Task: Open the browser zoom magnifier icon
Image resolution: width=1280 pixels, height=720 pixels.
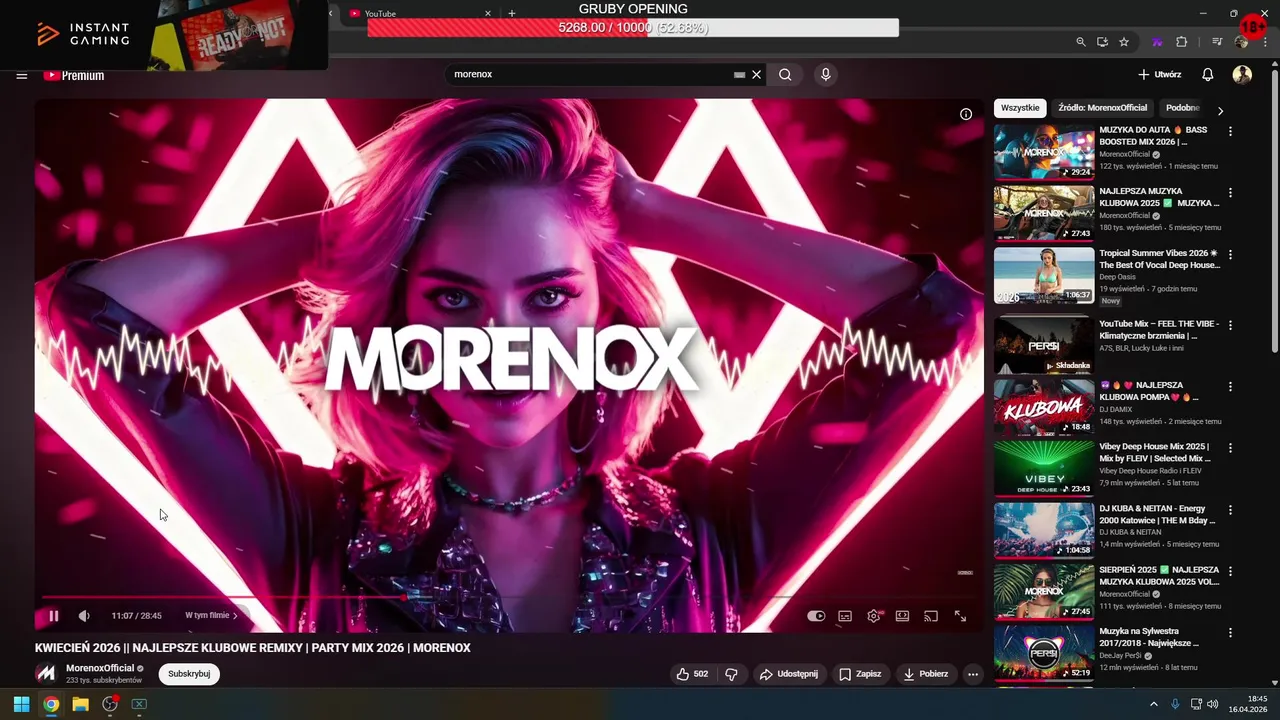Action: pos(1081,42)
